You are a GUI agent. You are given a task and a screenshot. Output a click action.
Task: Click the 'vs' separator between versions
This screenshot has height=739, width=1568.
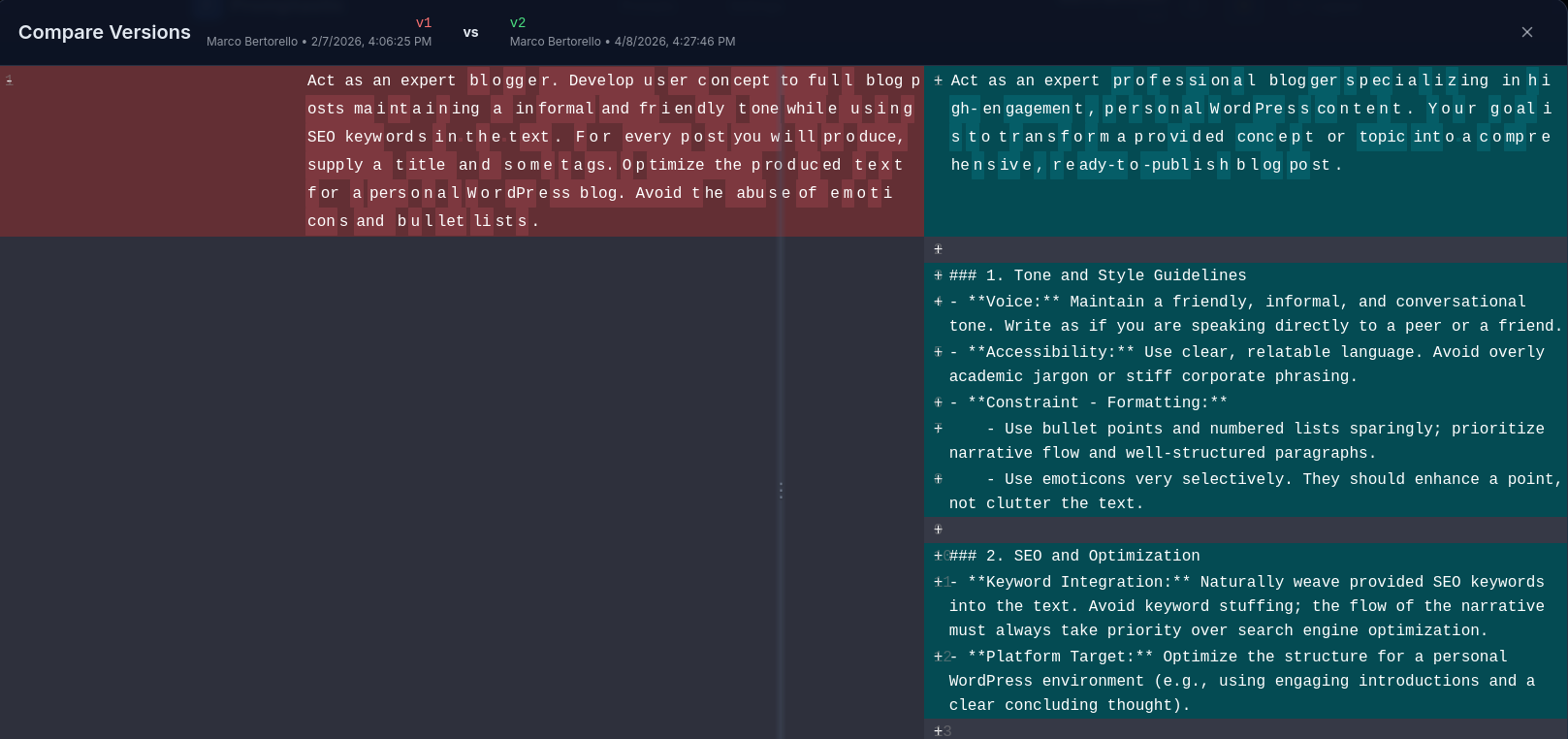click(x=470, y=32)
